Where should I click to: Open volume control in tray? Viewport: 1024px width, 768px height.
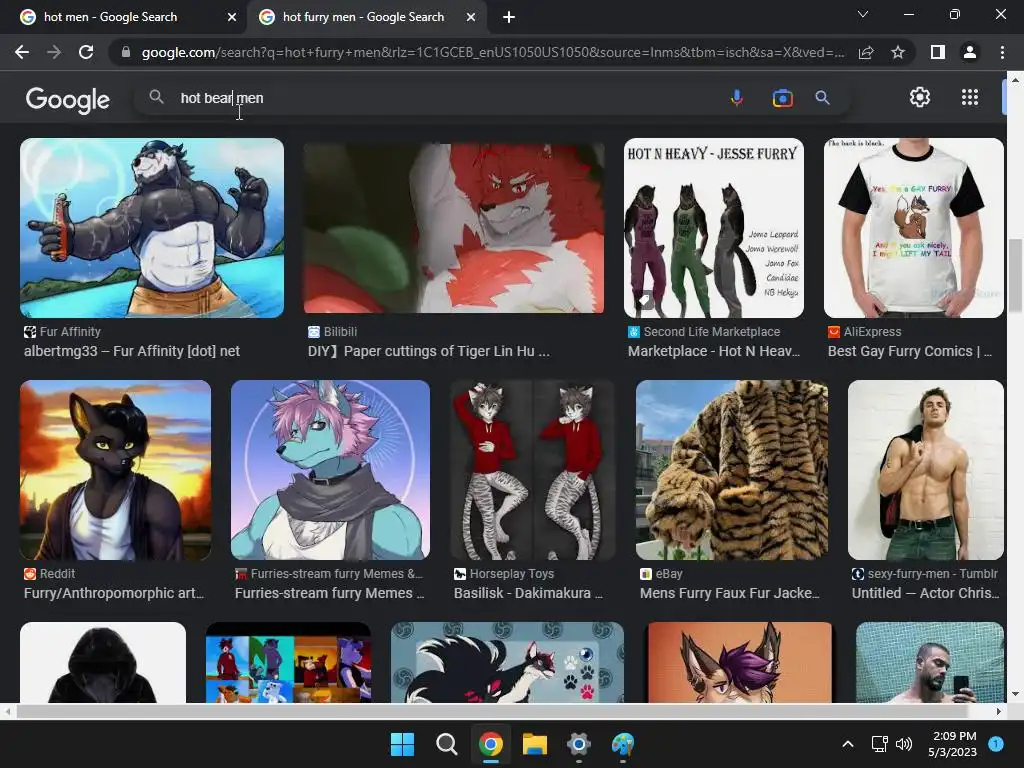pos(904,744)
